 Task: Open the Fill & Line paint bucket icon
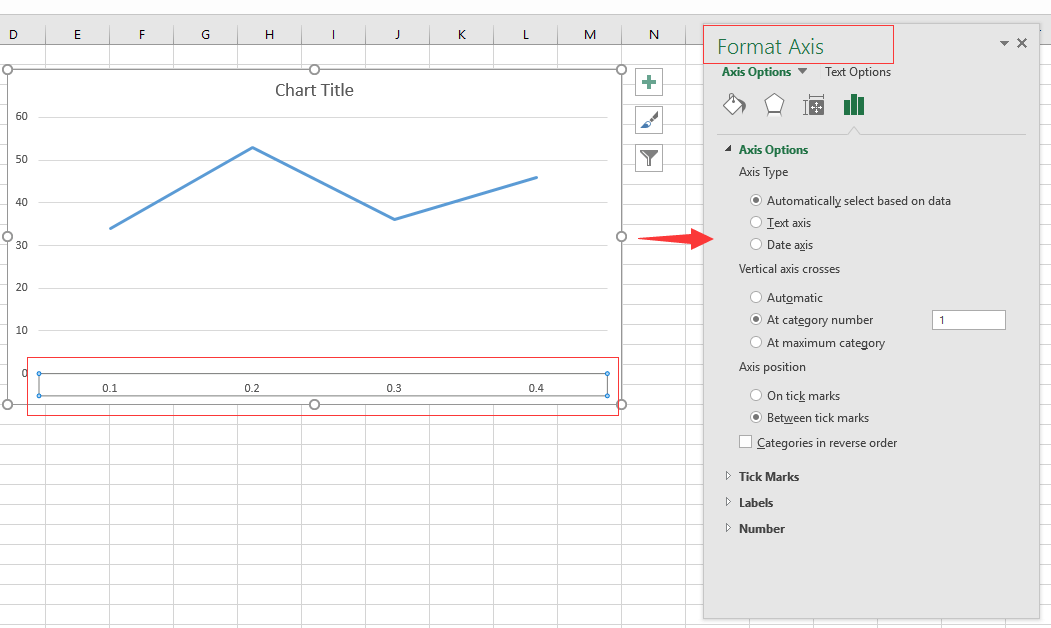point(734,105)
